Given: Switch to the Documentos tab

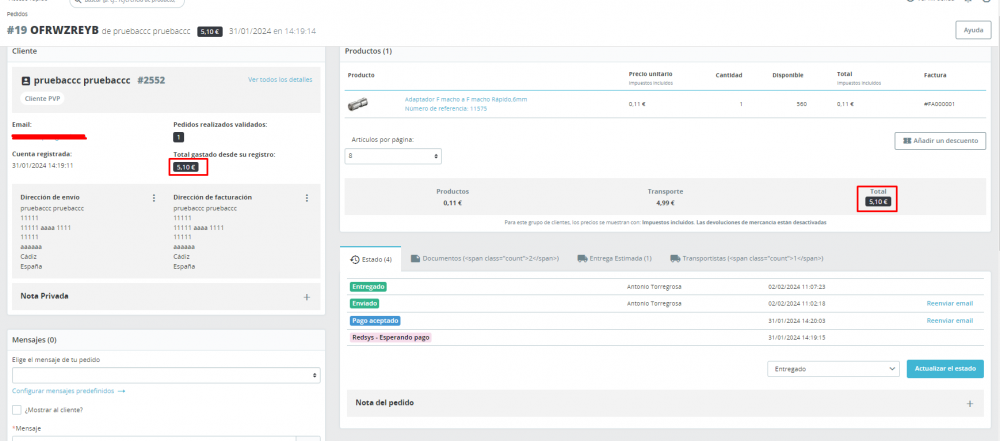Looking at the screenshot, I should pyautogui.click(x=485, y=258).
